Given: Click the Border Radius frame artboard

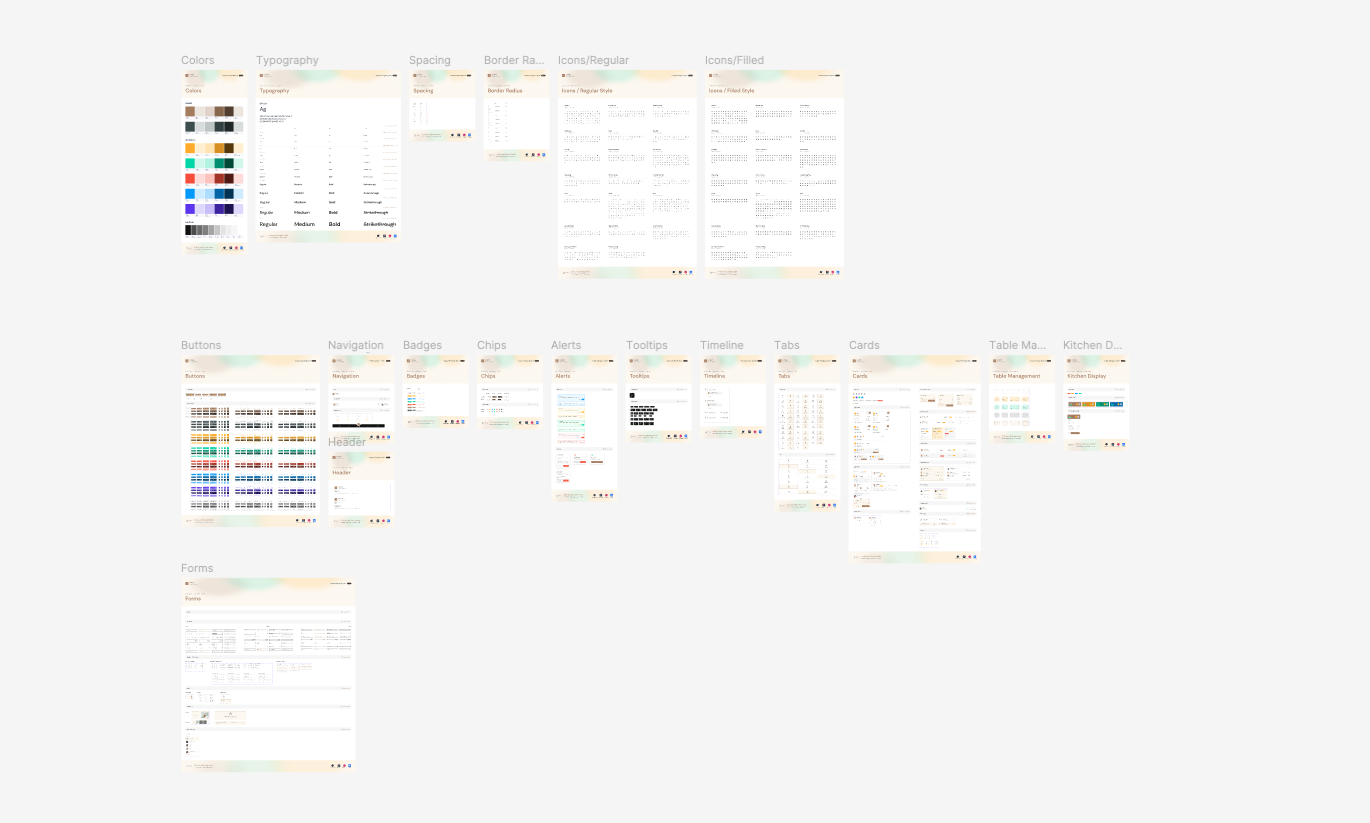Looking at the screenshot, I should tap(516, 116).
